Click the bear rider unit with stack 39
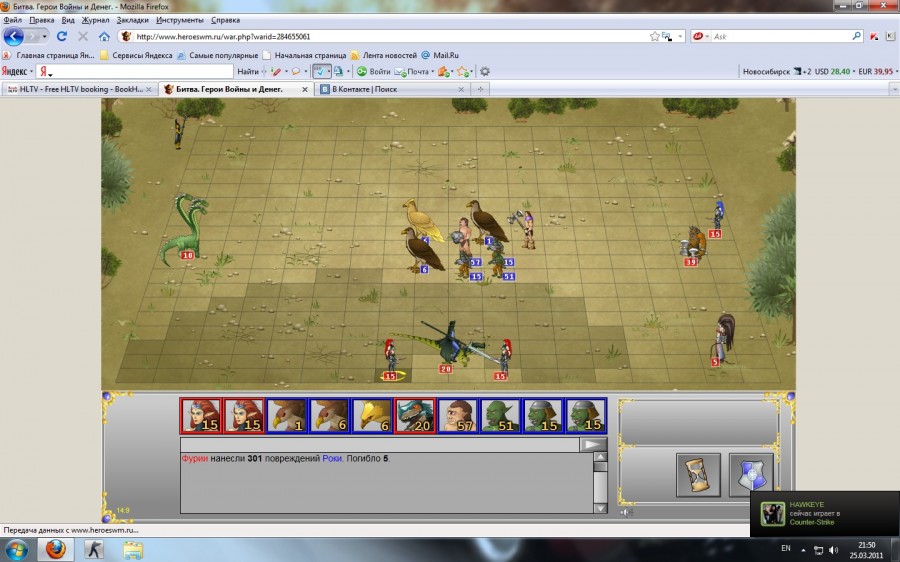This screenshot has height=562, width=900. 693,246
